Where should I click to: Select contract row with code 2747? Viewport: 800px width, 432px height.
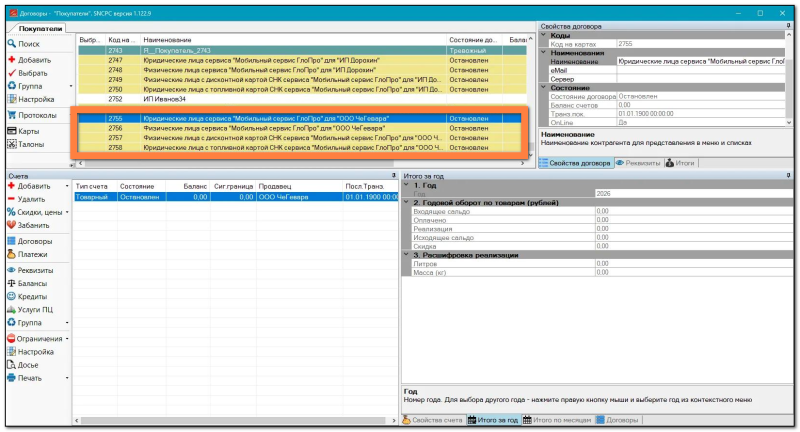tap(302, 60)
